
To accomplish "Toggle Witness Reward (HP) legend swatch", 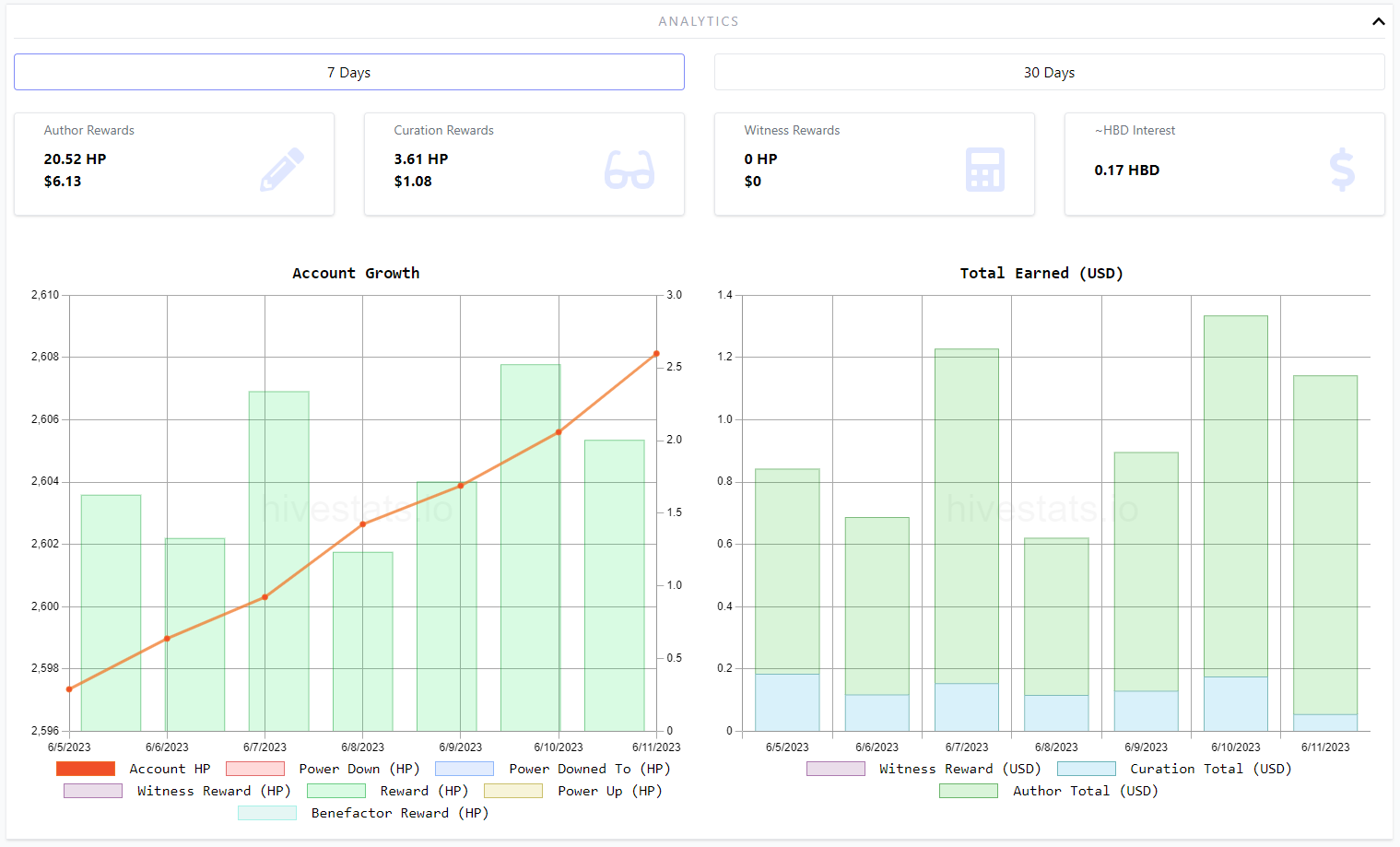I will [93, 791].
